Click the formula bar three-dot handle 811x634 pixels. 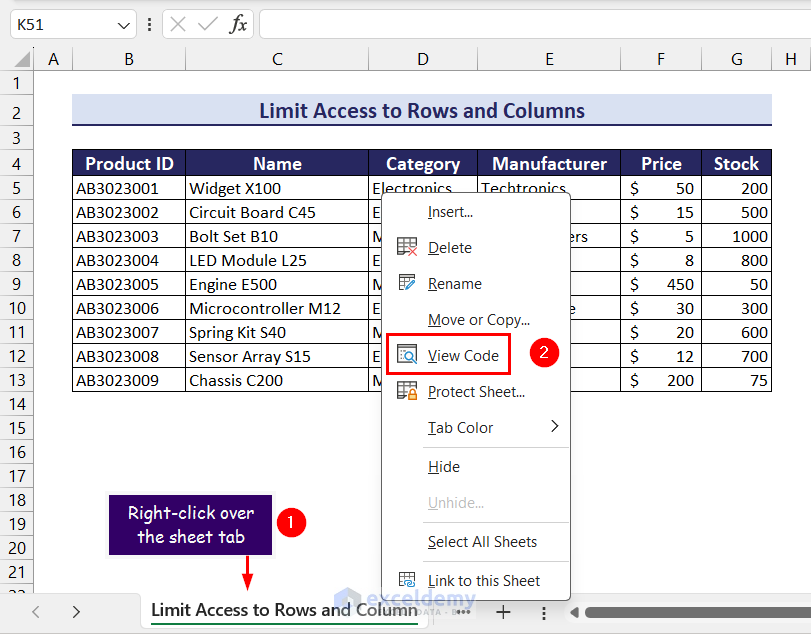(x=149, y=24)
